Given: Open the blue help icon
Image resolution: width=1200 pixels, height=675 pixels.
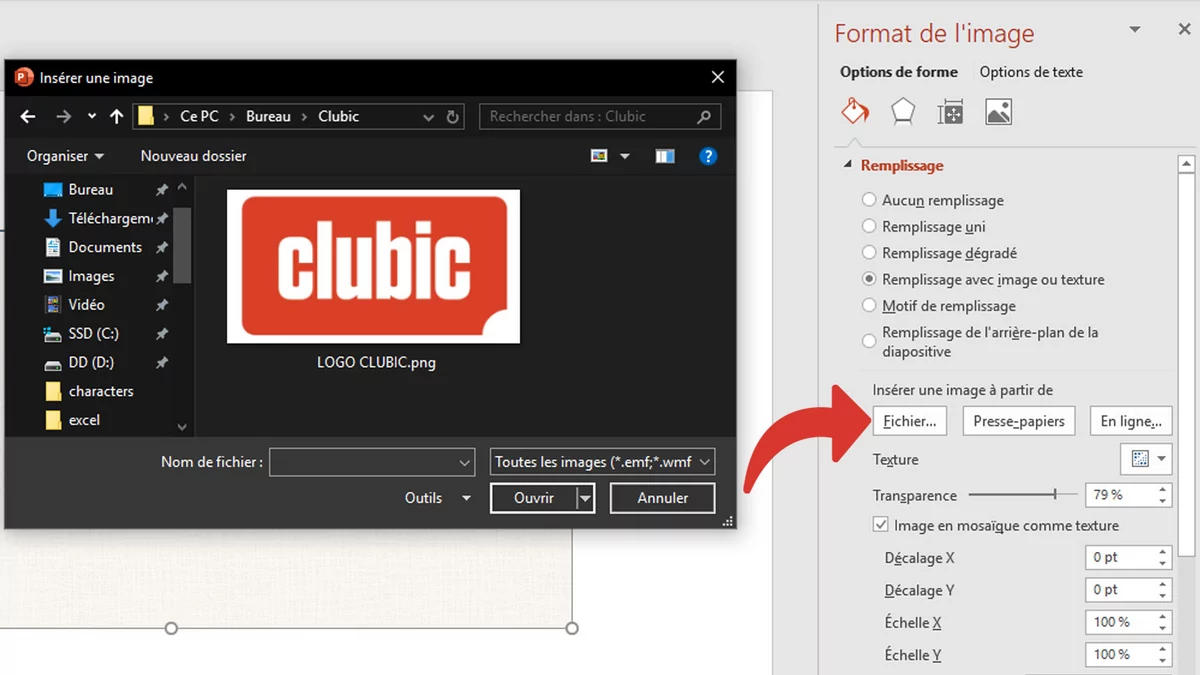Looking at the screenshot, I should pyautogui.click(x=708, y=156).
